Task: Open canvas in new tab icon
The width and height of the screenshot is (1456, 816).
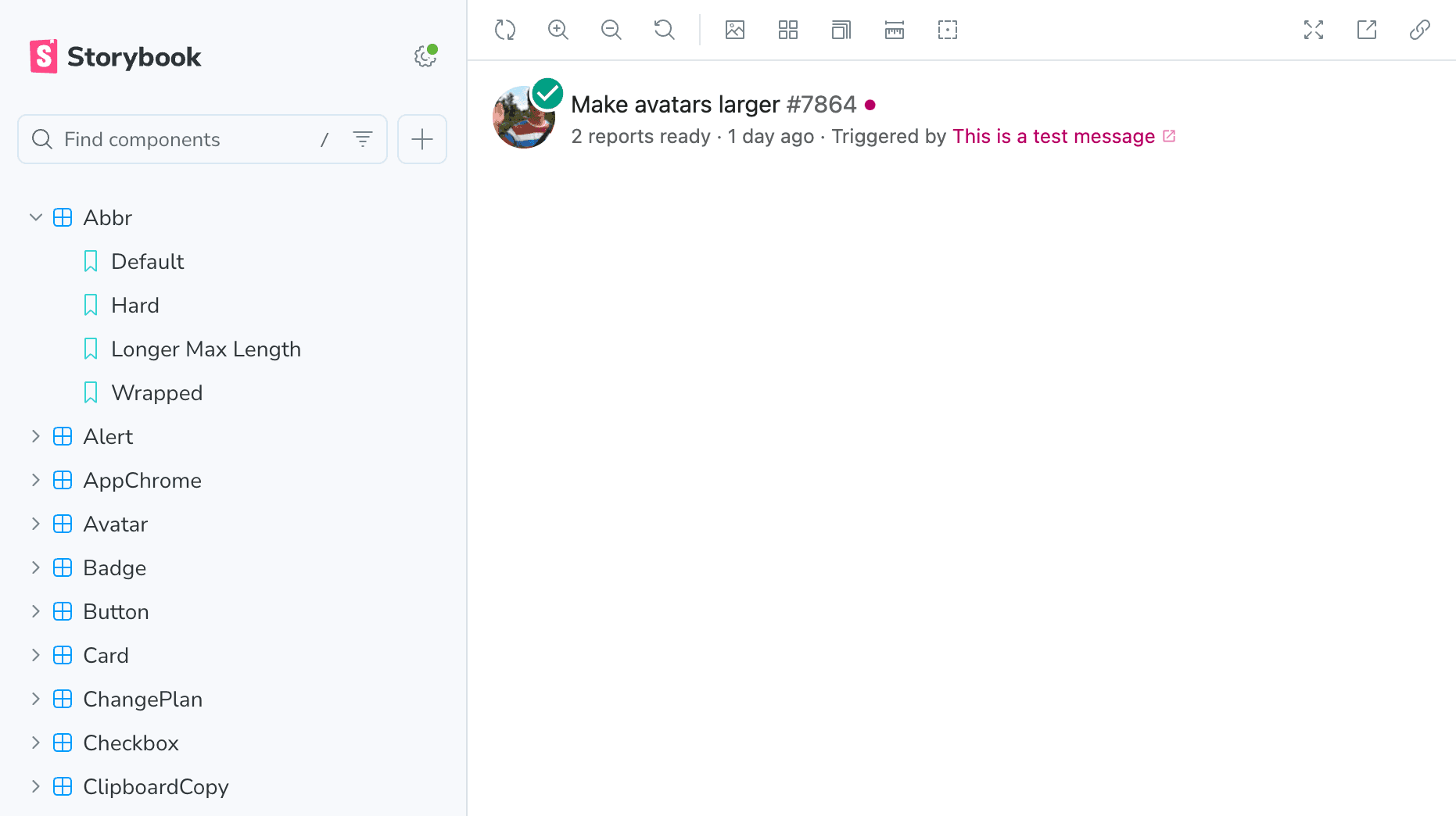Action: point(1367,30)
